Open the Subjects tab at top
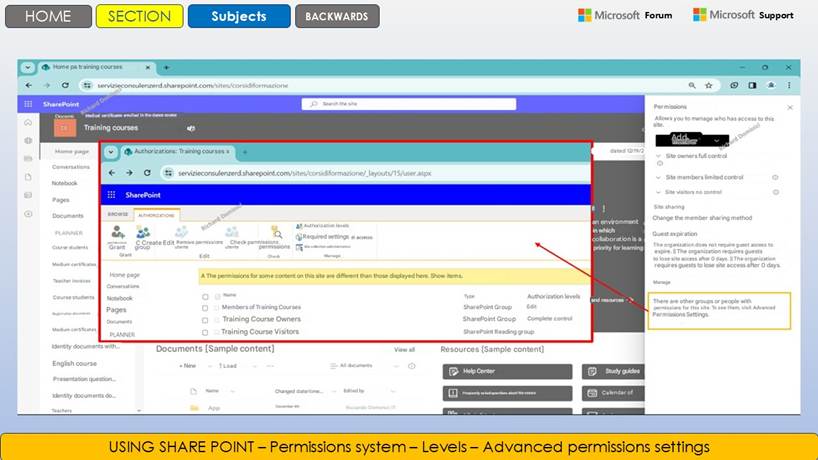Image resolution: width=818 pixels, height=460 pixels. tap(238, 16)
